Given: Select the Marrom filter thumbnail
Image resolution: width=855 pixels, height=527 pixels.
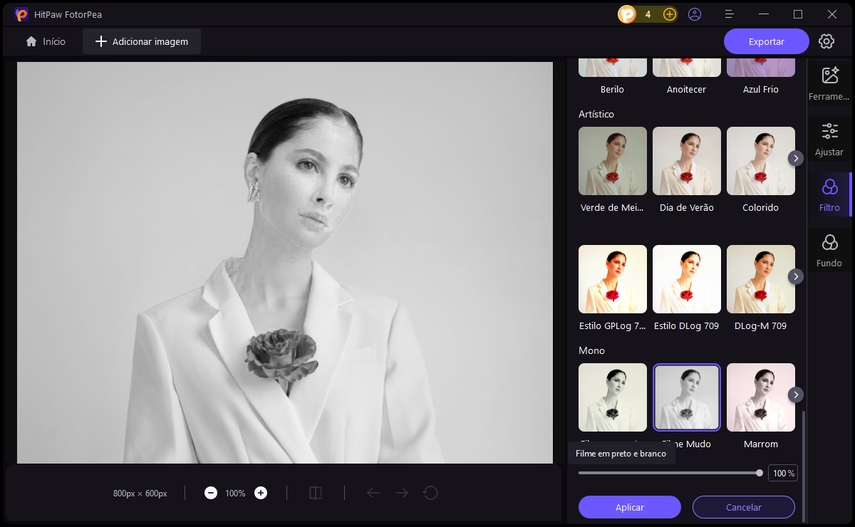Looking at the screenshot, I should coord(761,397).
